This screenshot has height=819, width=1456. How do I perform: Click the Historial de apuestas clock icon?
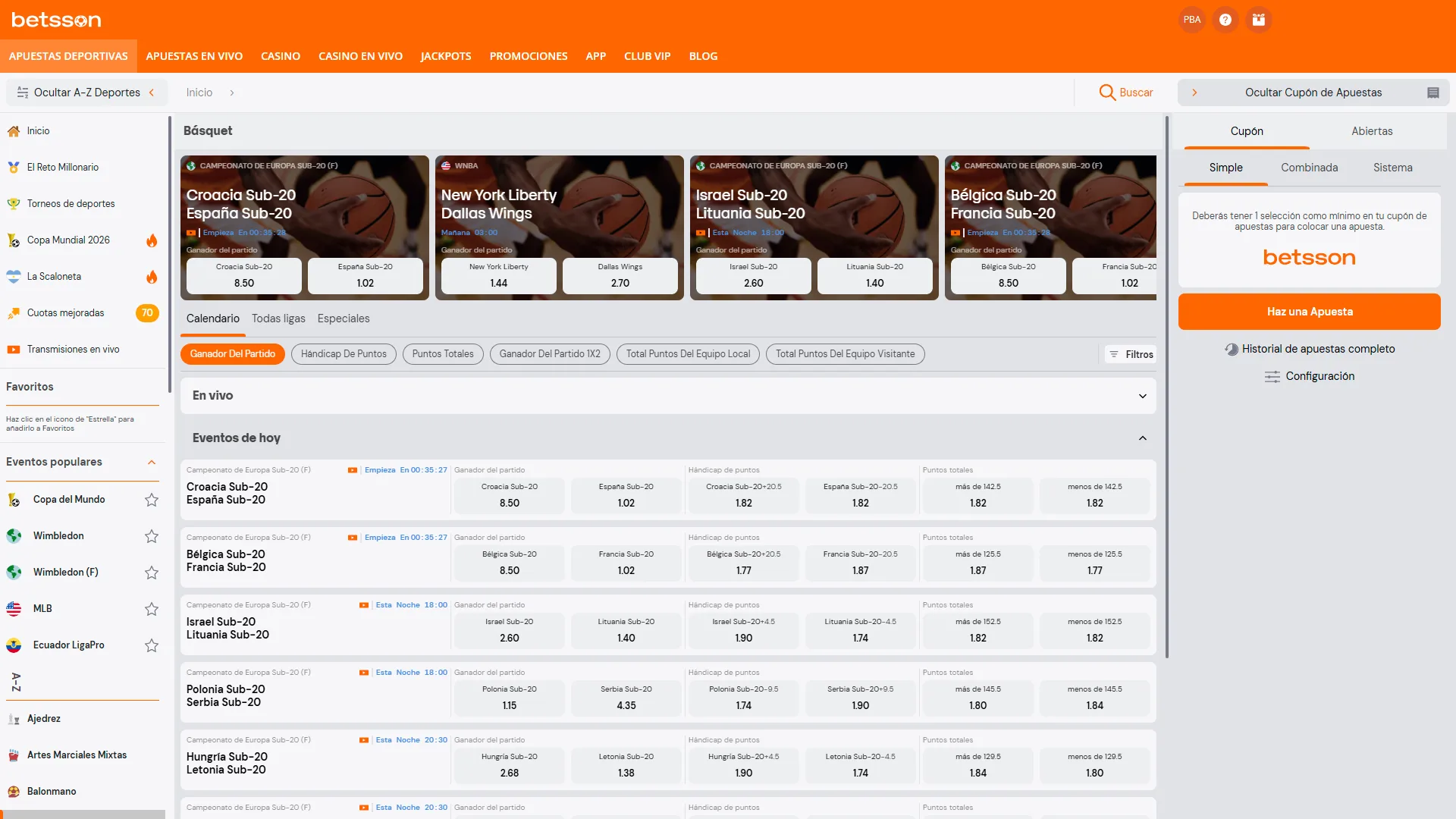(x=1232, y=349)
